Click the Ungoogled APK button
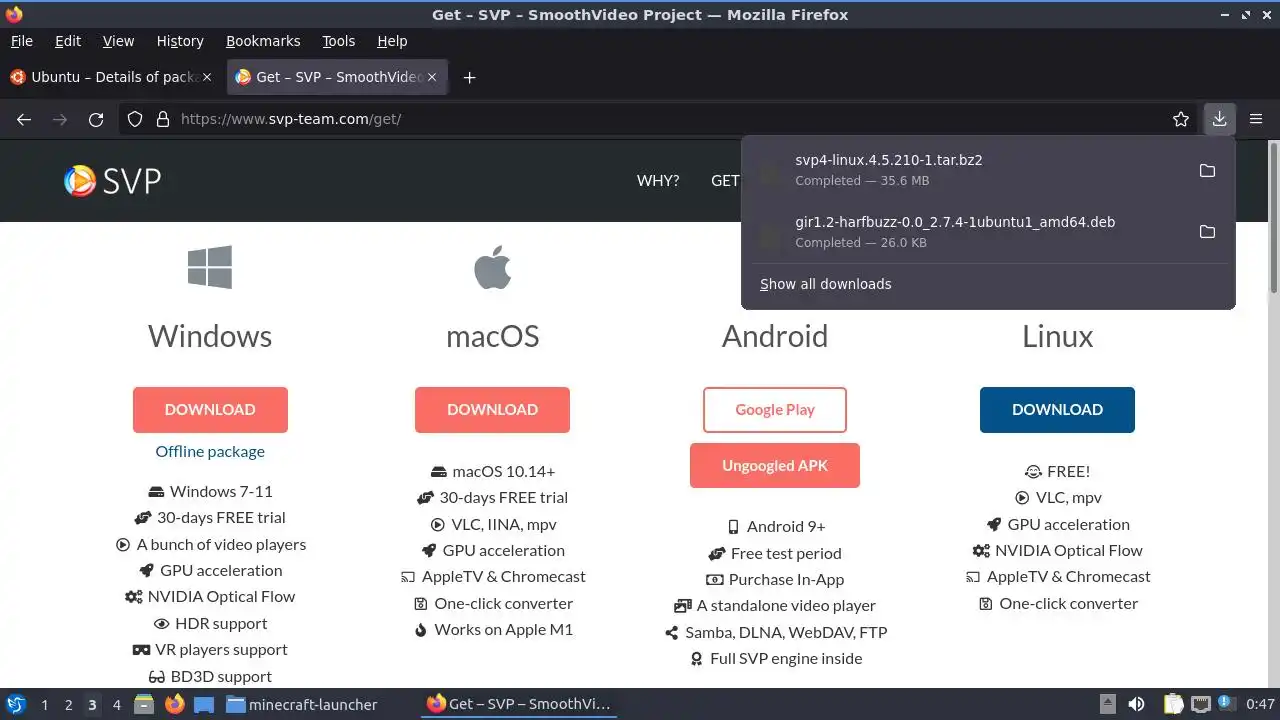Screen dimensions: 1280x720 [775, 466]
